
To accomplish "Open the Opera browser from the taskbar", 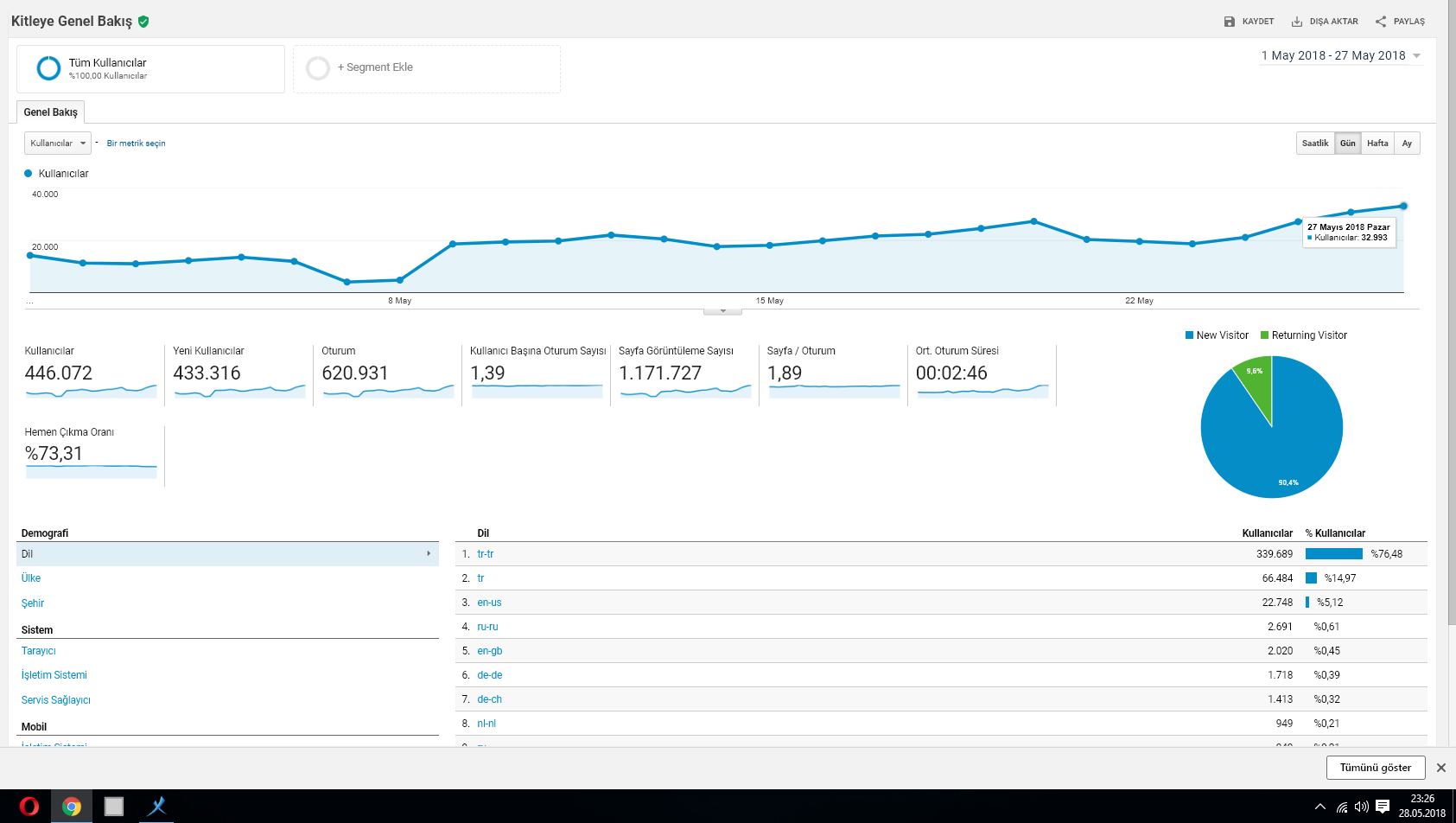I will (29, 807).
